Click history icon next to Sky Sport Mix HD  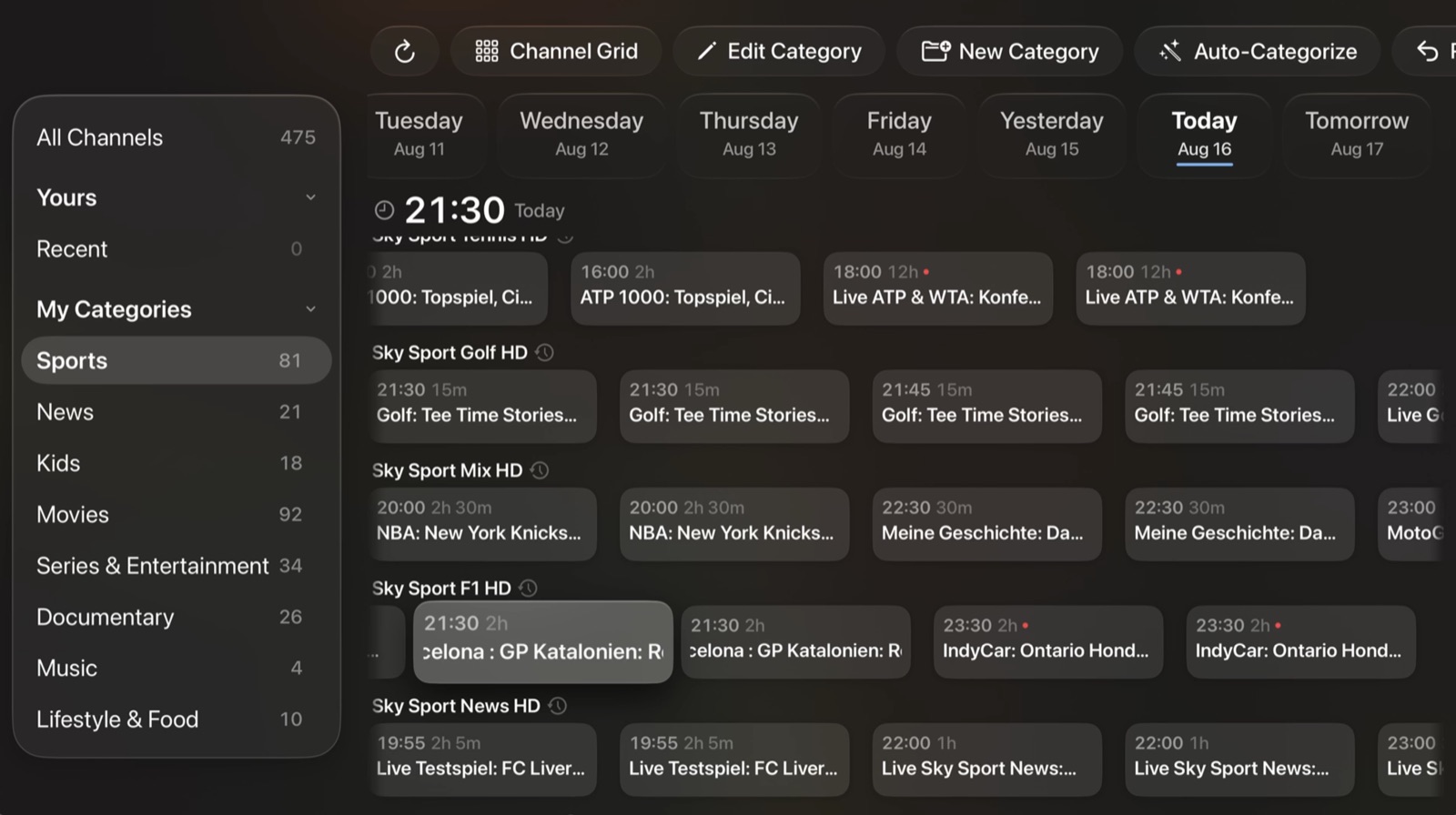(540, 470)
